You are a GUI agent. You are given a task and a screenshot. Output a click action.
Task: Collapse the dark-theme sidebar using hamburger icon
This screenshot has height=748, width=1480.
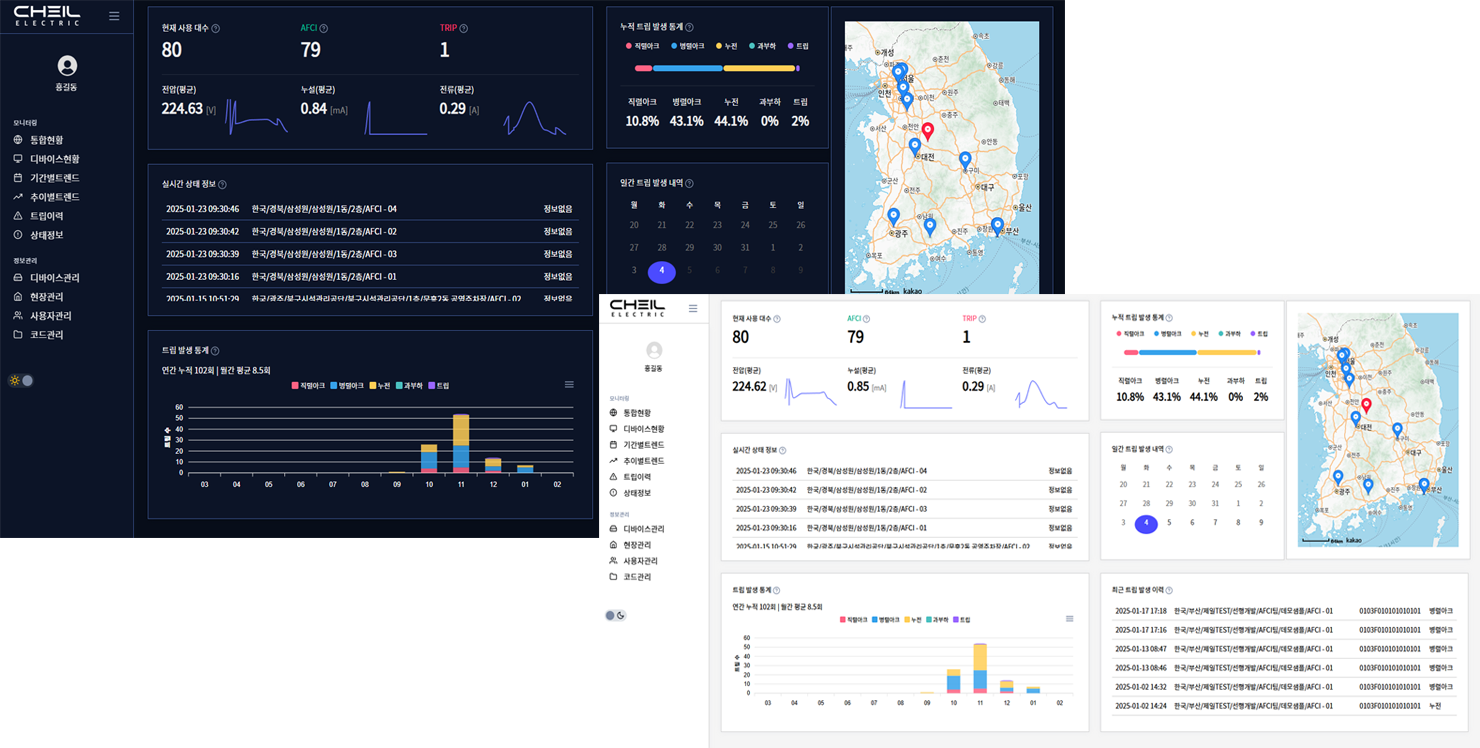point(114,16)
